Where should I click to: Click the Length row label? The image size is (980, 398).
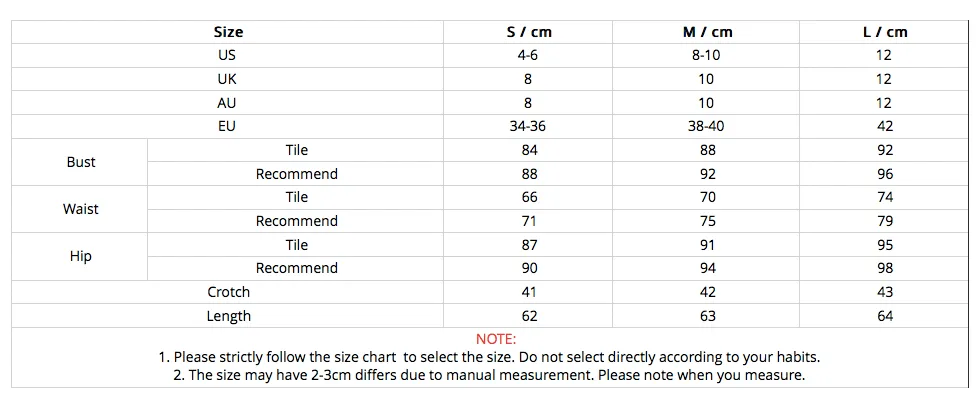tap(228, 316)
